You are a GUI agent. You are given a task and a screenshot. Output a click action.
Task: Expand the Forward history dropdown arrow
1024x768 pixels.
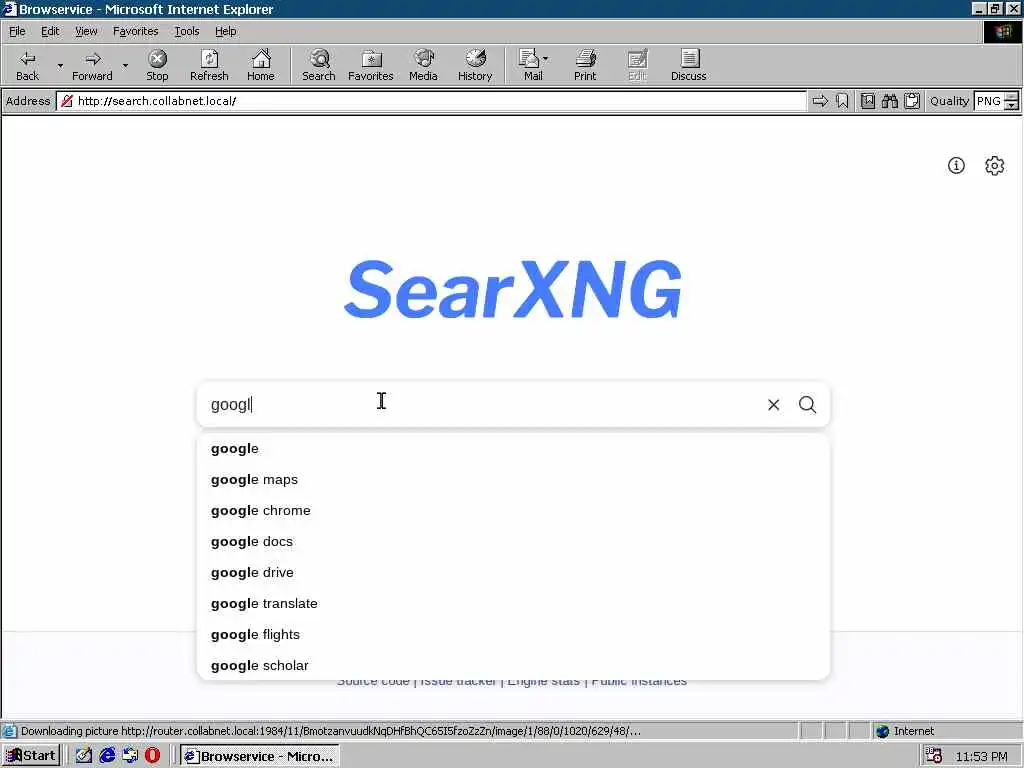click(x=125, y=65)
